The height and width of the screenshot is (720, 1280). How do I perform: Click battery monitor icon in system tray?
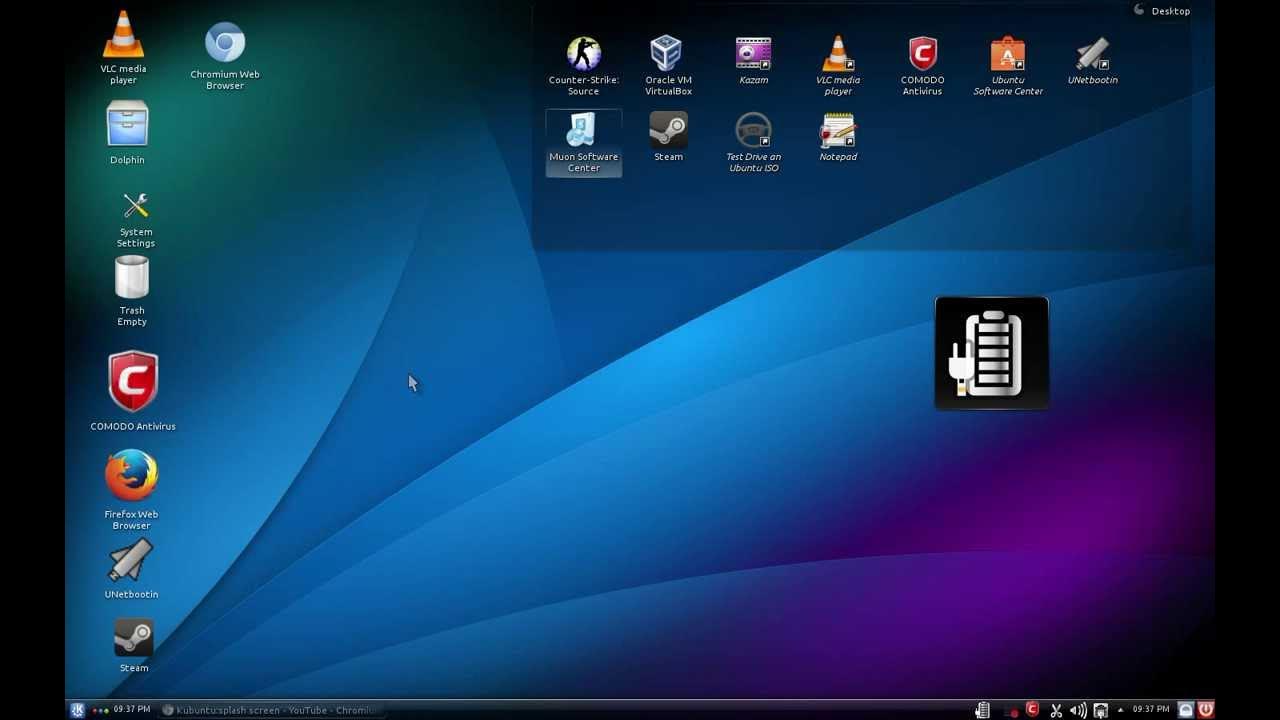click(x=983, y=710)
